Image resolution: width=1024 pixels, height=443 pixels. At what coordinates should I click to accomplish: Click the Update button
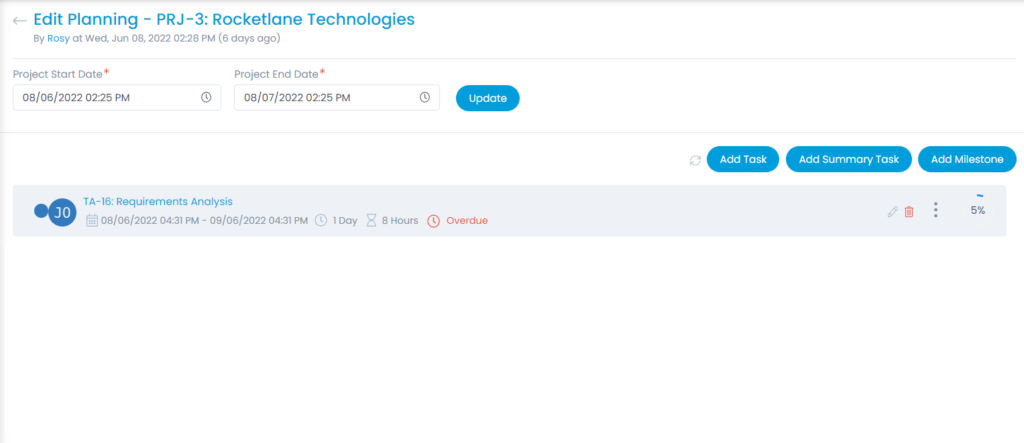(488, 98)
